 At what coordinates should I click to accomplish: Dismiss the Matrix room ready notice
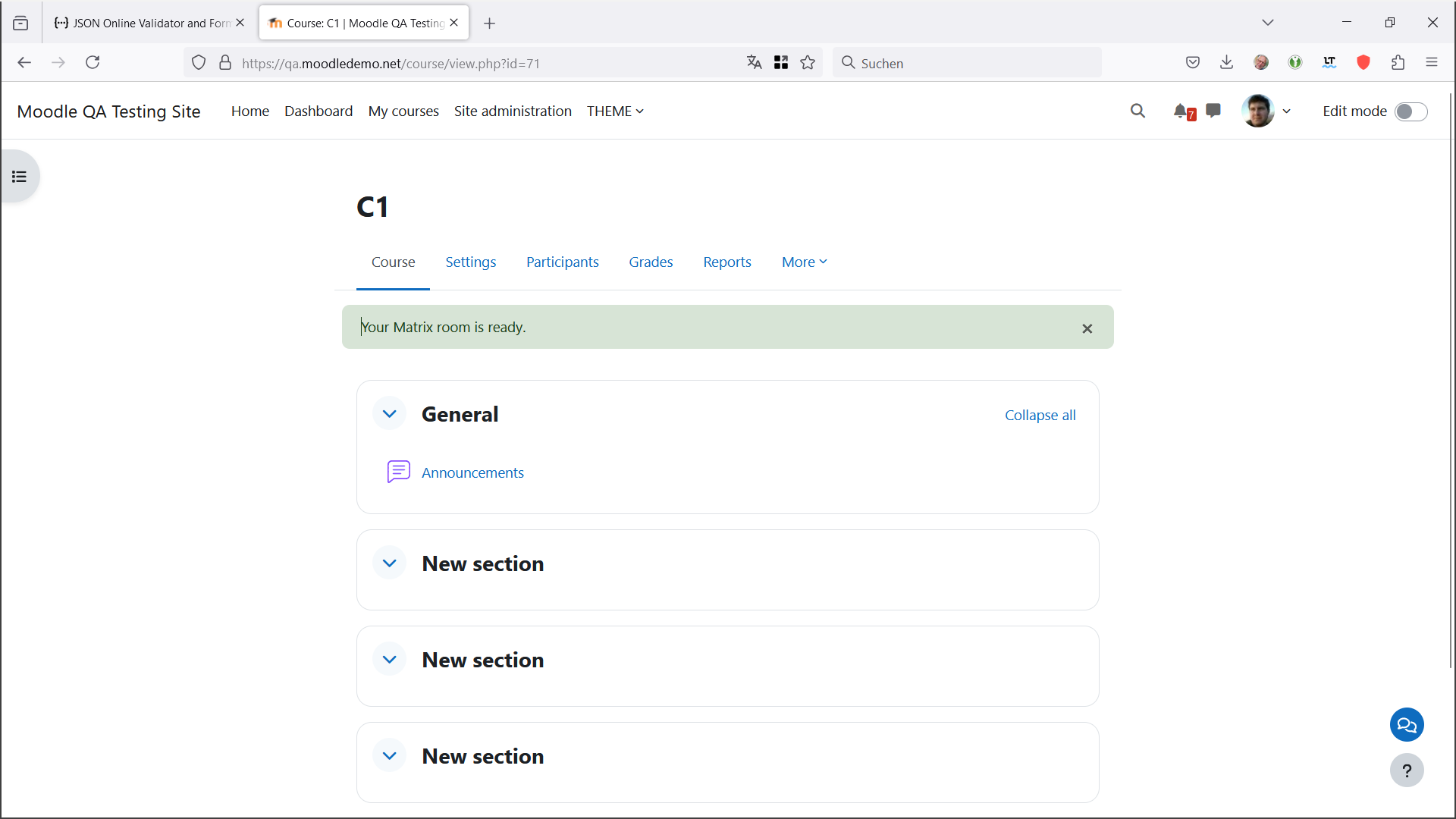click(x=1087, y=328)
